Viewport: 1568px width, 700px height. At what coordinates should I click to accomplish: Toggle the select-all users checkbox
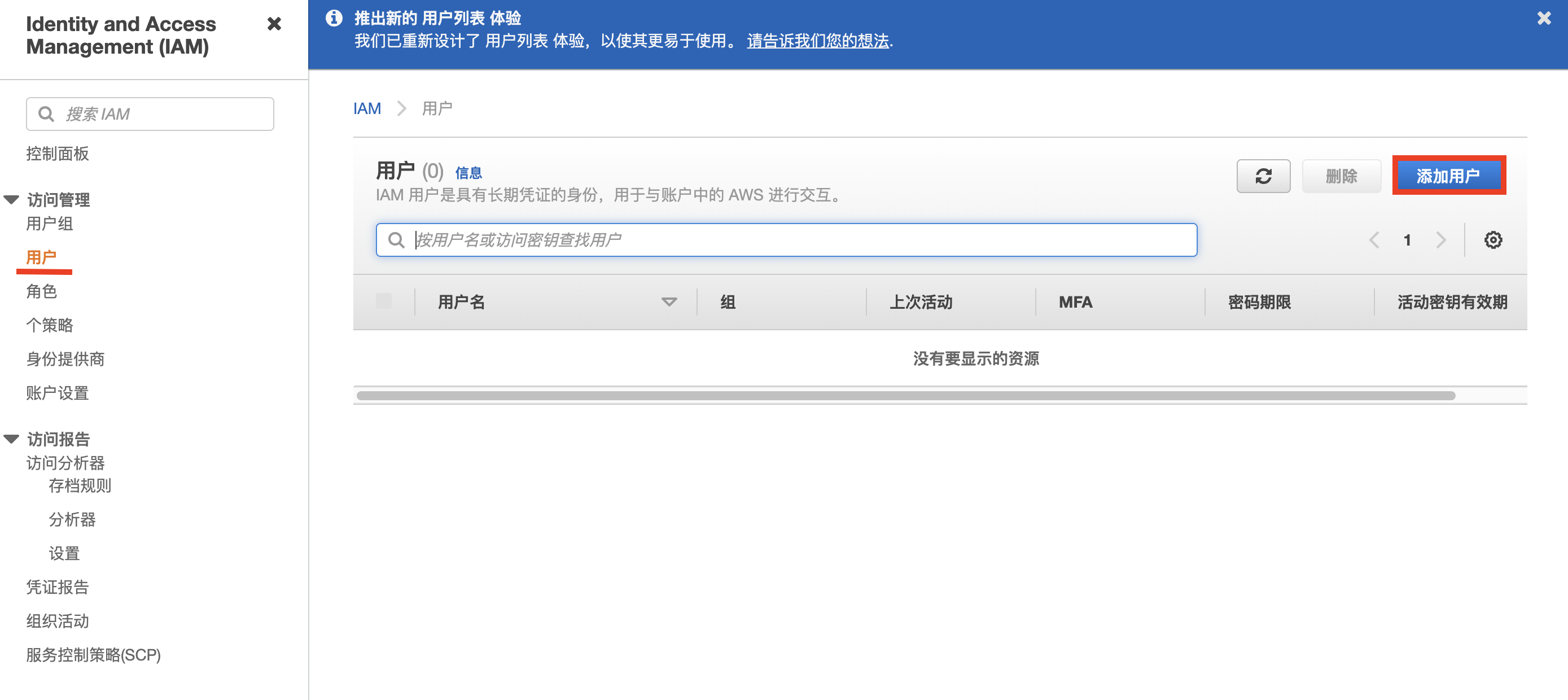point(383,301)
